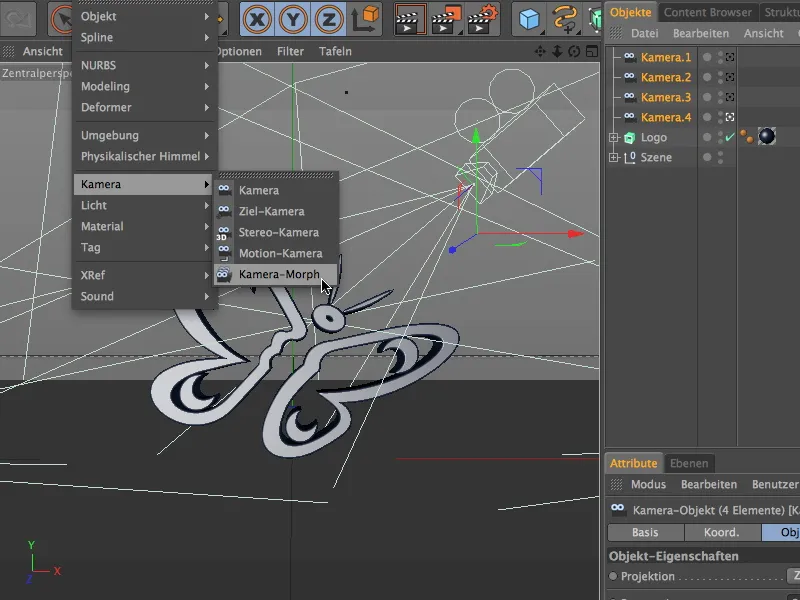800x600 pixels.
Task: Toggle the green checkmark on Logo
Action: (x=730, y=137)
